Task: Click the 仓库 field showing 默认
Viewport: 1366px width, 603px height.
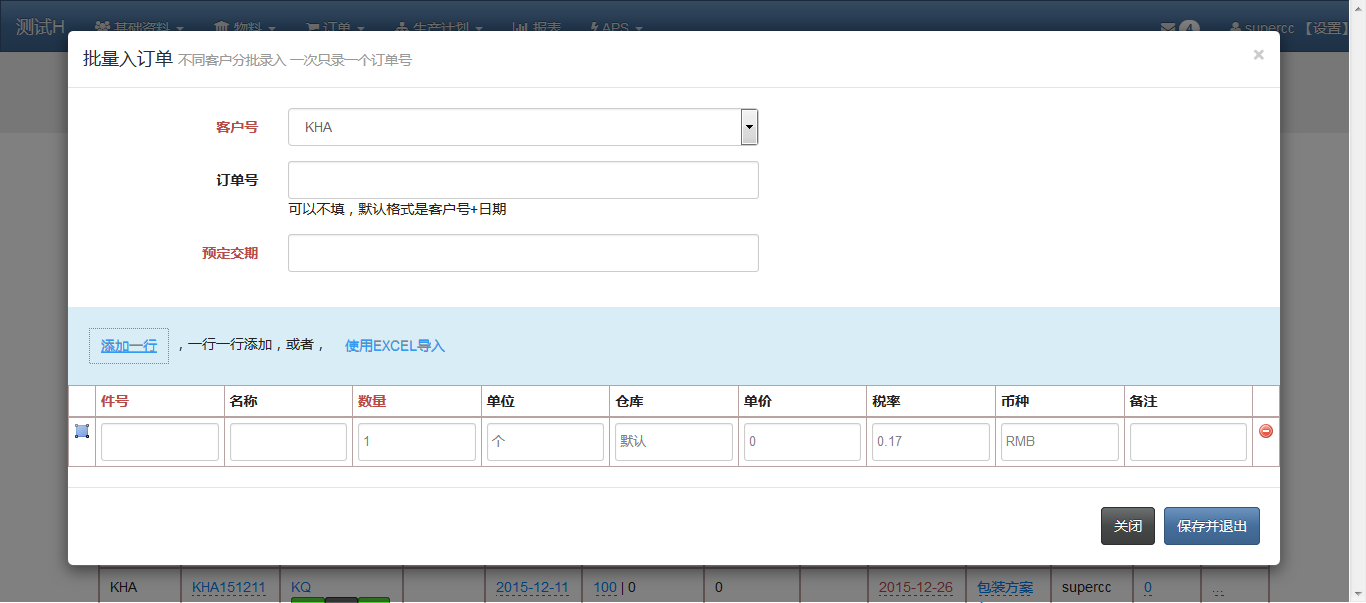Action: click(674, 442)
